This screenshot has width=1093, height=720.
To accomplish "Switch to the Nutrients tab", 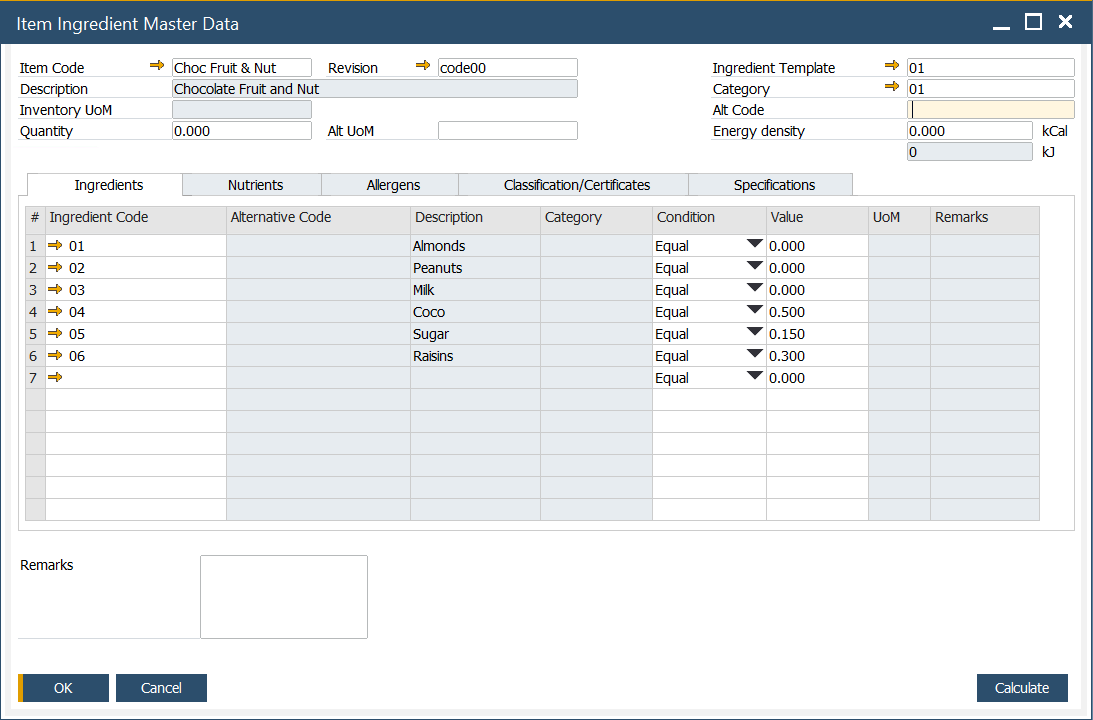I will point(255,185).
